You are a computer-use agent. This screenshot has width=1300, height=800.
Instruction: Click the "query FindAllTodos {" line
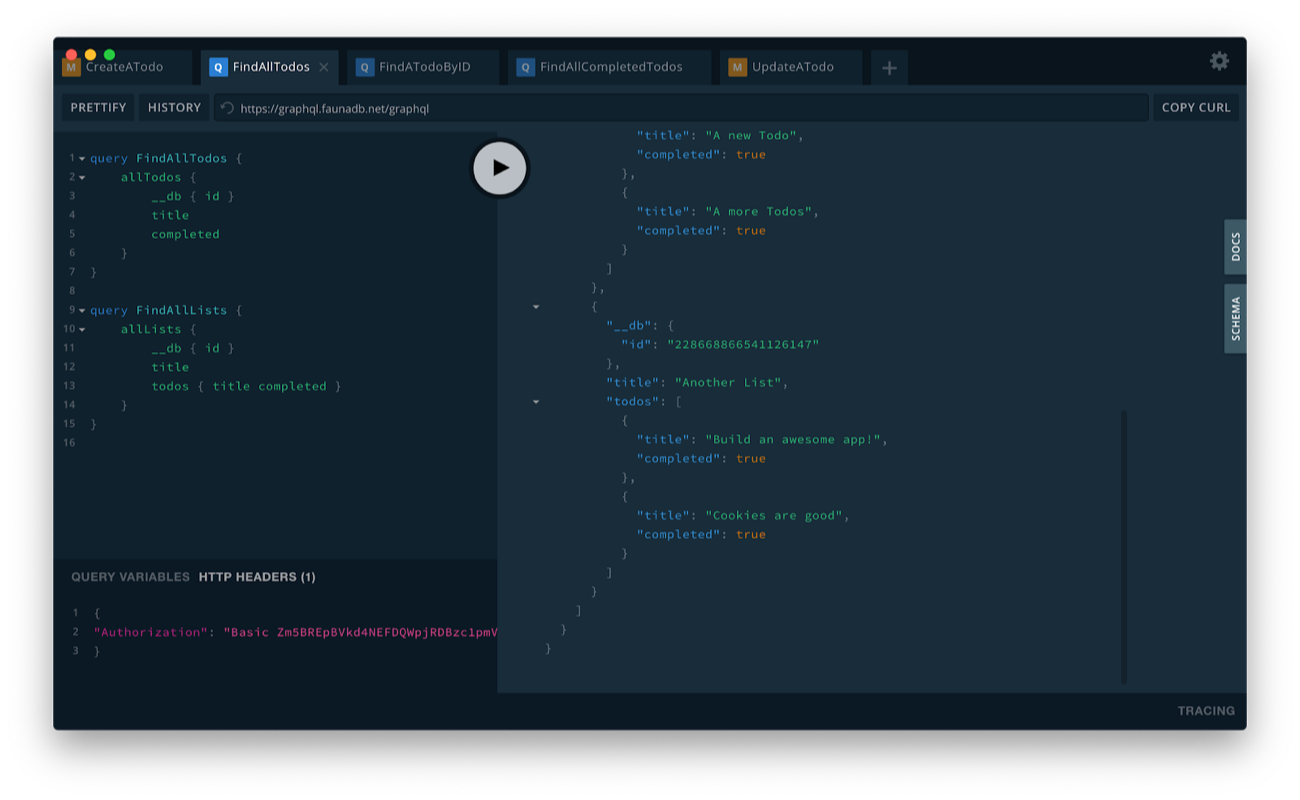click(166, 158)
